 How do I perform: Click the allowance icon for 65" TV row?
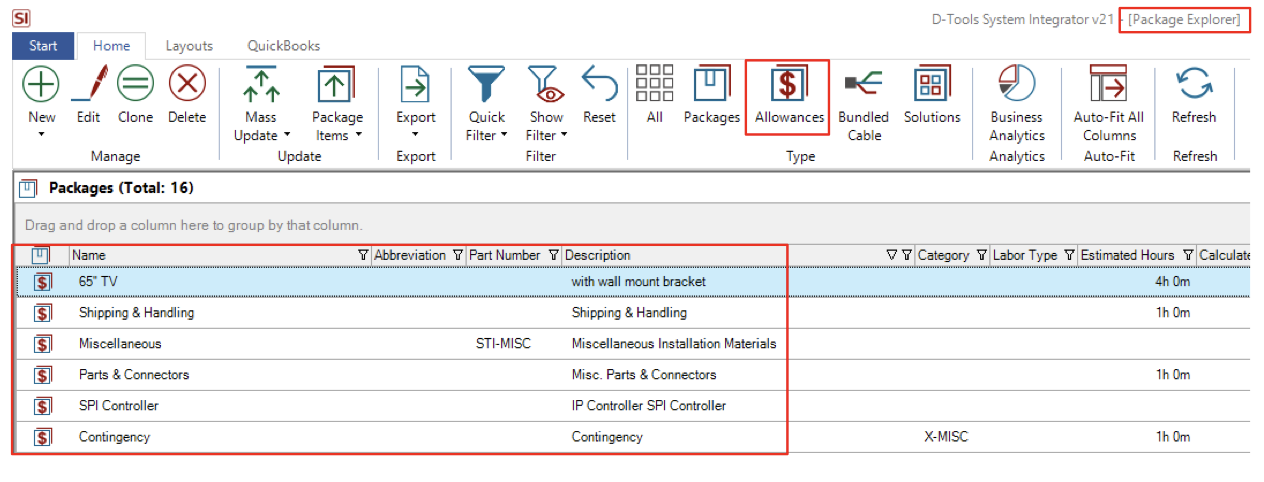[43, 282]
